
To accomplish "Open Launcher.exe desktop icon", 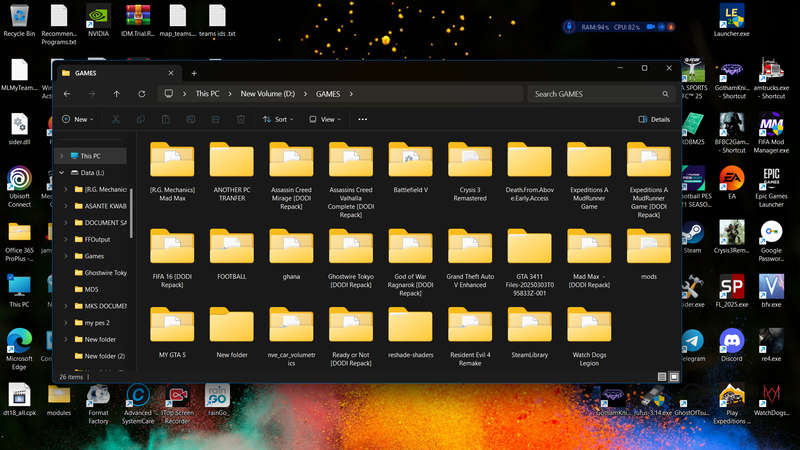I will (x=732, y=21).
